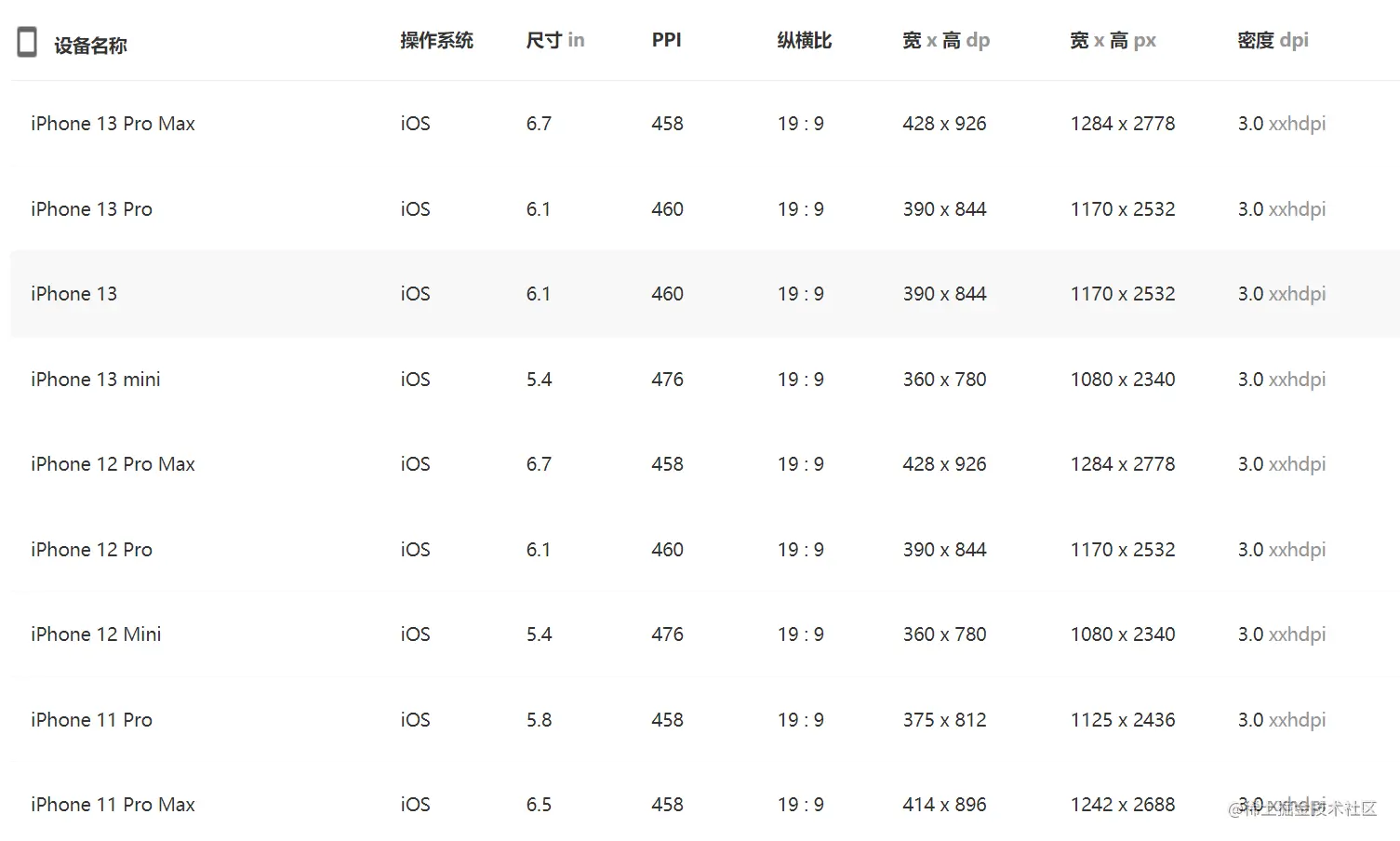Click the iPhone 11 Pro Max entry
Viewport: 1400px width, 841px height.
[x=113, y=805]
